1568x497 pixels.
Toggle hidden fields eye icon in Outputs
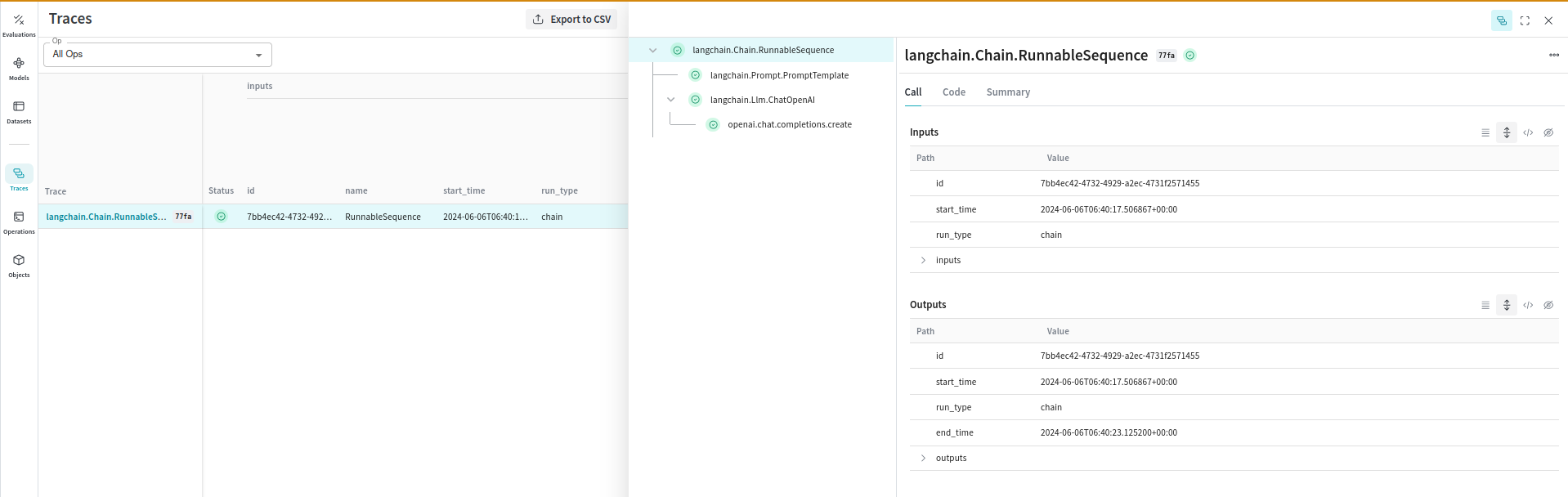(x=1548, y=305)
